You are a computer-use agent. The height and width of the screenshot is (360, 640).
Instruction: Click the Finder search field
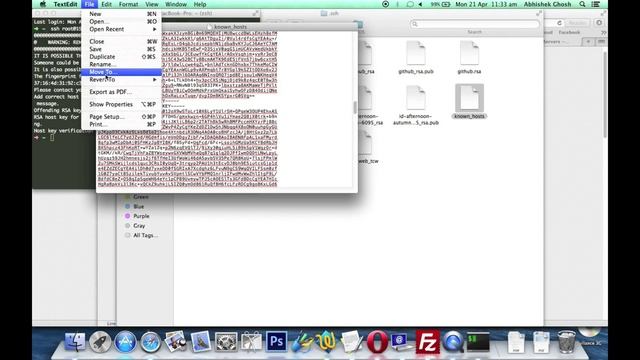coord(475,24)
